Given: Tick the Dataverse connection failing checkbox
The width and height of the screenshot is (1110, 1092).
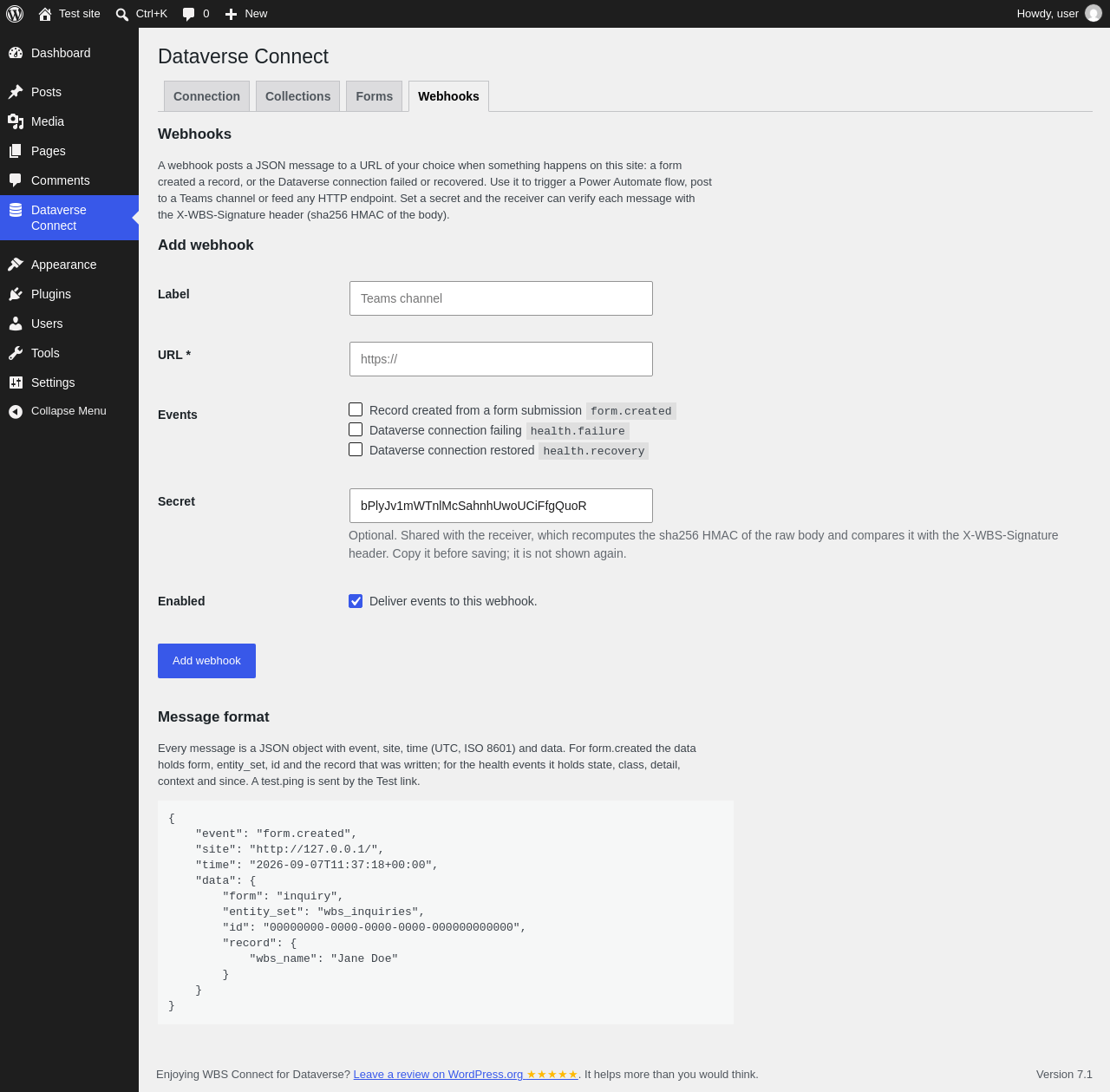Looking at the screenshot, I should click(x=356, y=429).
